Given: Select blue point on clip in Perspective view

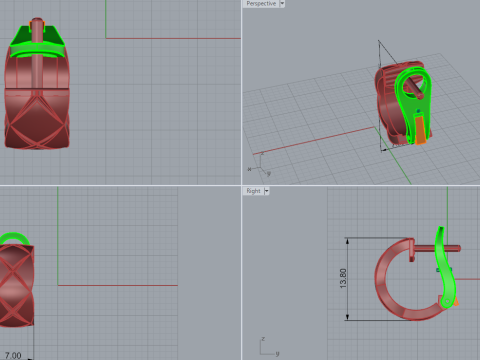Looking at the screenshot, I should 418,111.
